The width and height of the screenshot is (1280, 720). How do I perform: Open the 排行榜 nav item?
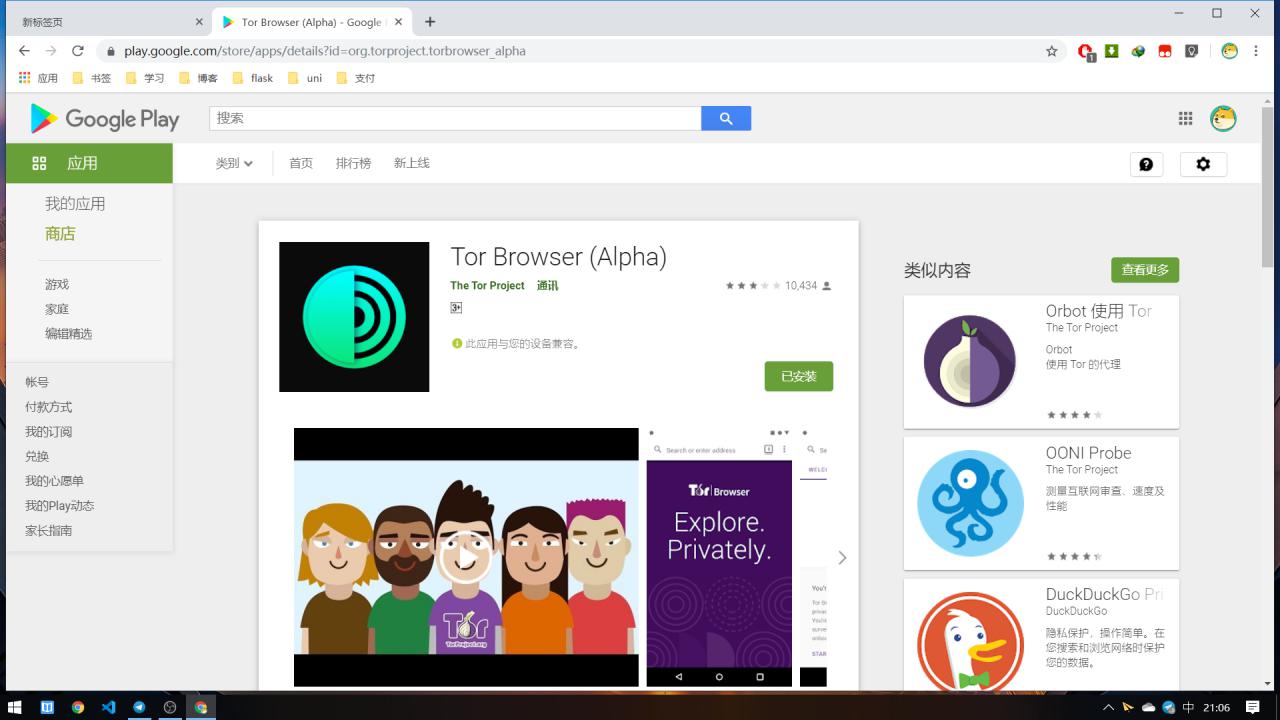click(353, 163)
